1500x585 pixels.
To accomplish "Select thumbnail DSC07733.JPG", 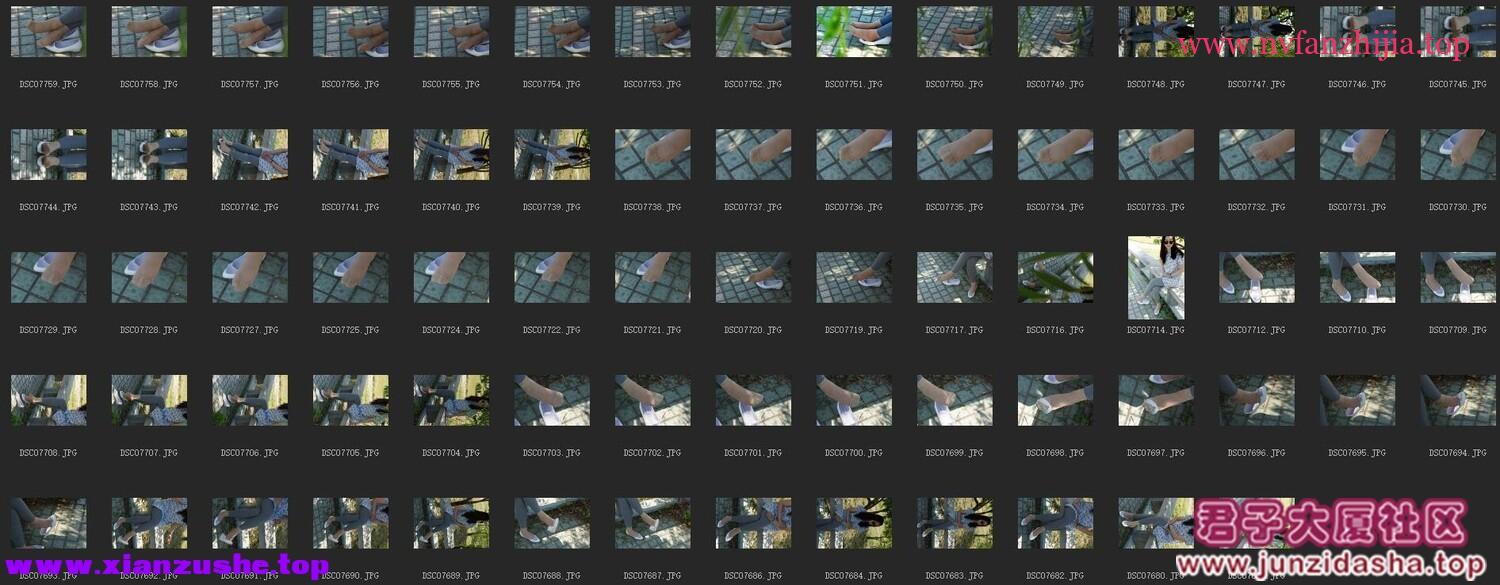I will (x=1156, y=154).
